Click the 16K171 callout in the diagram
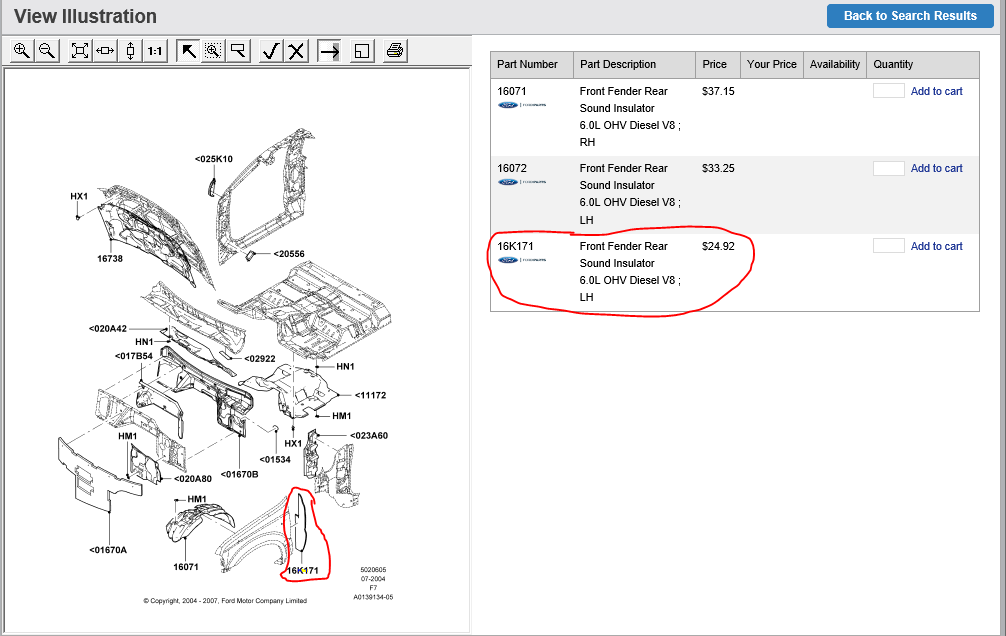 point(302,571)
